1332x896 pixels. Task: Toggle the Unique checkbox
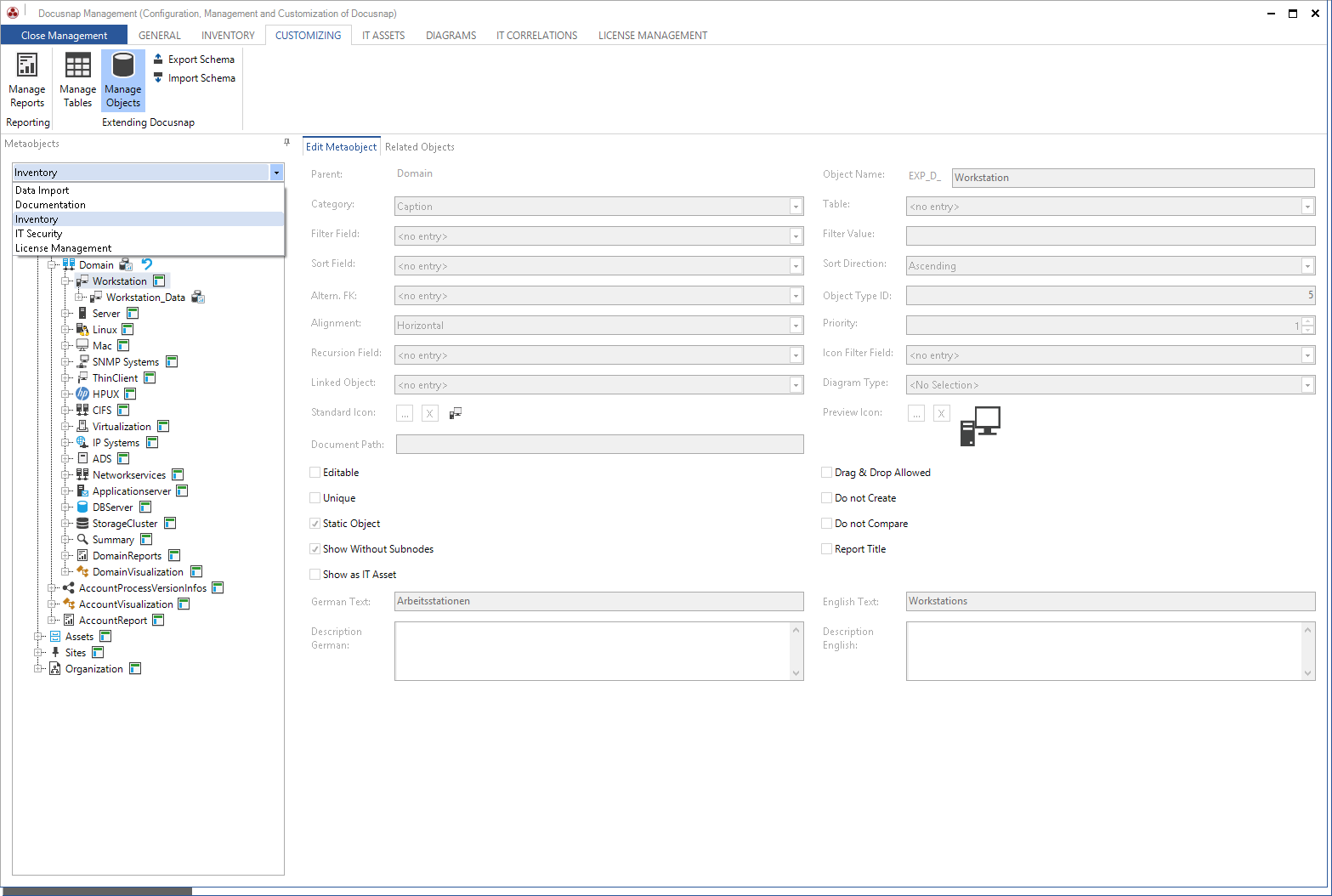pyautogui.click(x=315, y=497)
